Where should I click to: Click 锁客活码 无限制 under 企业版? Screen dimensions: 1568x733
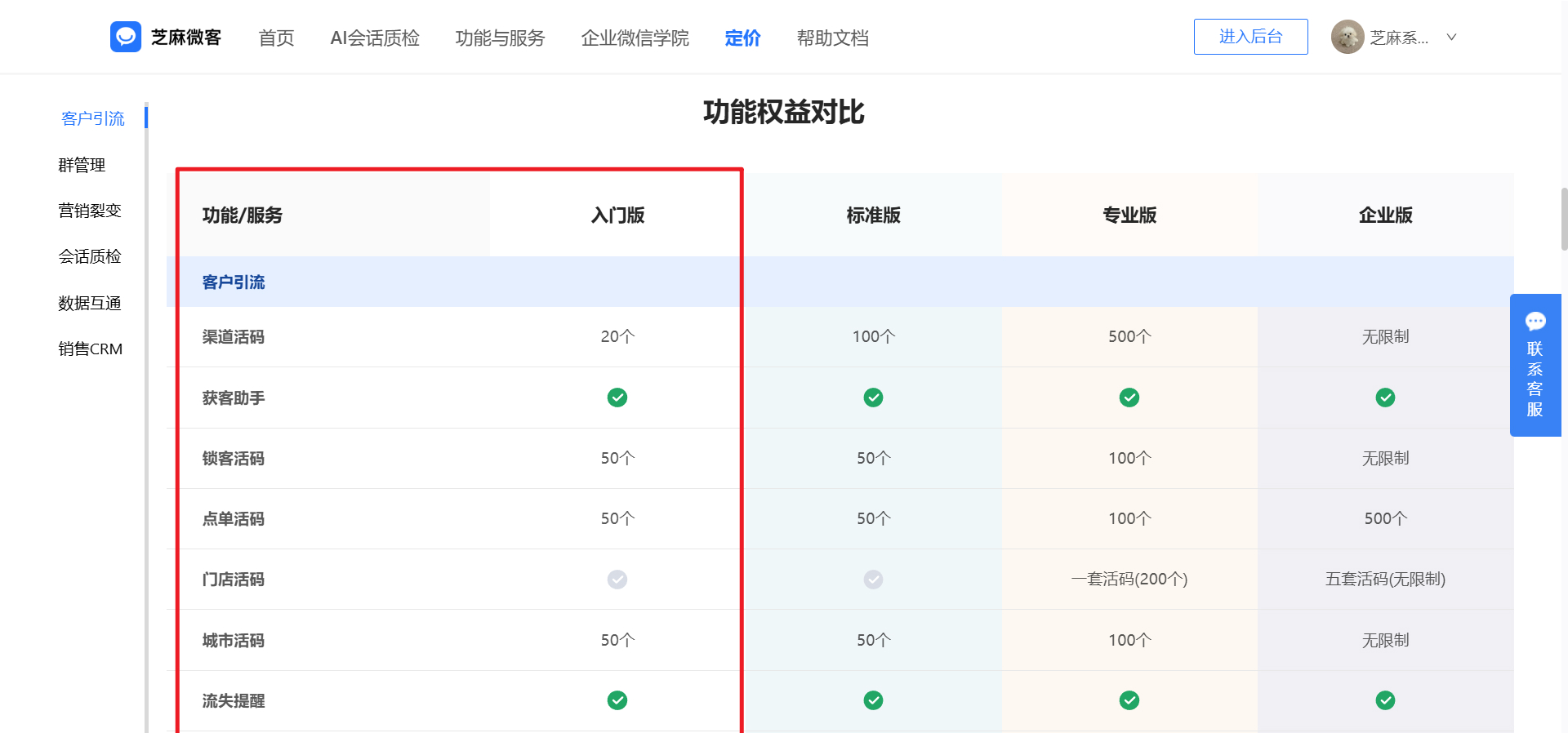coord(1385,458)
